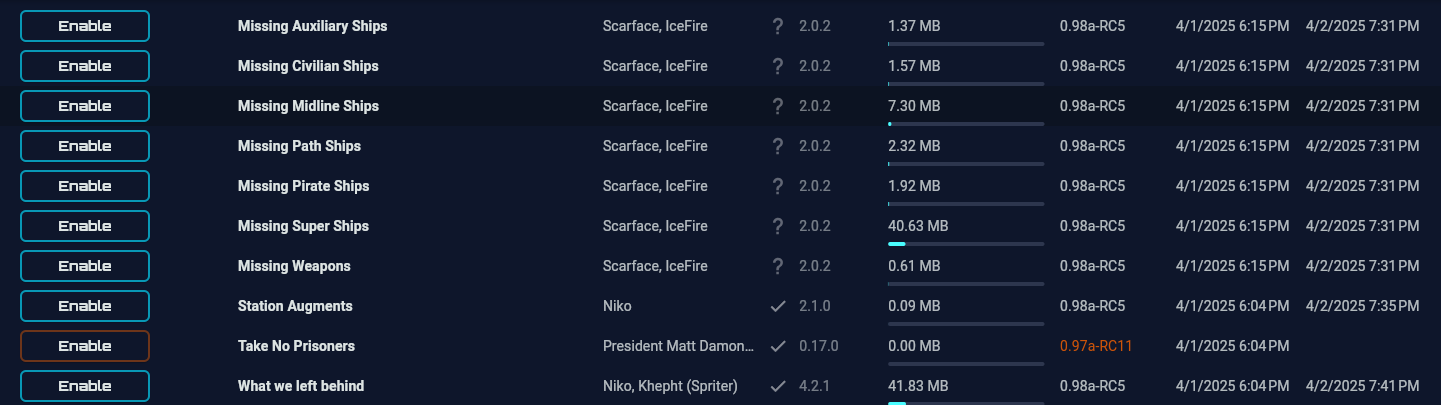The image size is (1441, 405).
Task: Select the Missing Super Ships mod name
Action: pos(303,226)
